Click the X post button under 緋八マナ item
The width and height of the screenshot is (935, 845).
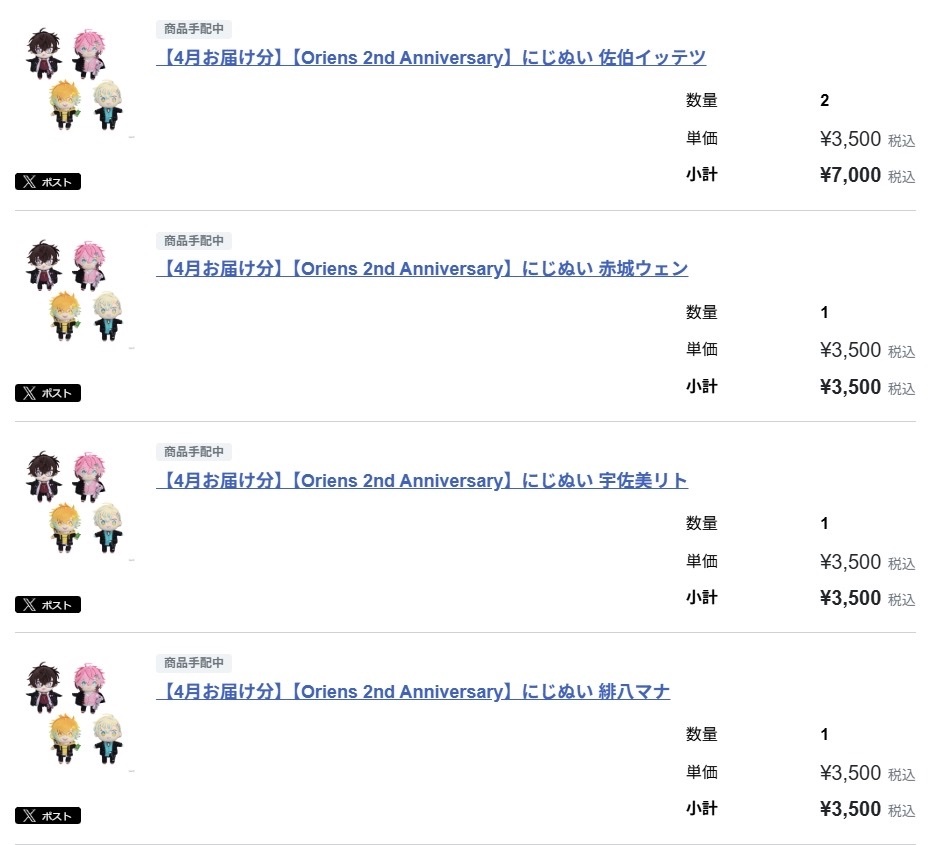click(x=48, y=816)
